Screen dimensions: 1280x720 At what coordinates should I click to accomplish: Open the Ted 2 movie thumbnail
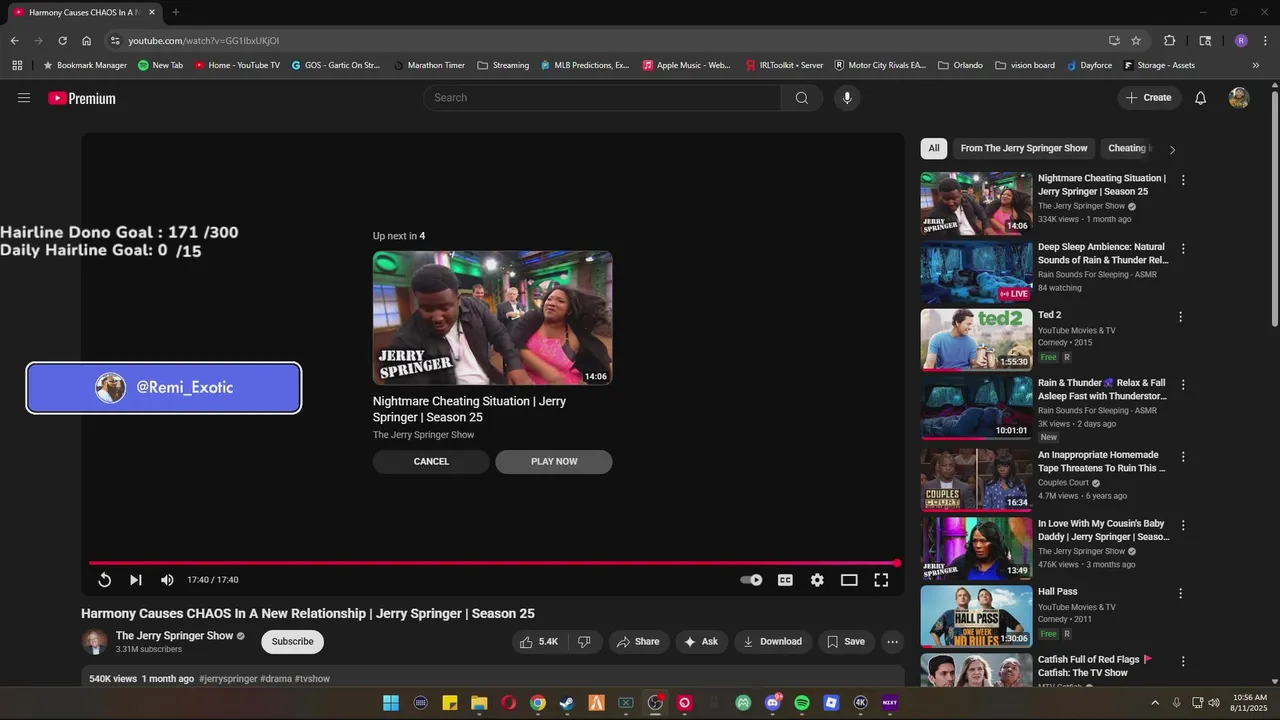point(976,340)
